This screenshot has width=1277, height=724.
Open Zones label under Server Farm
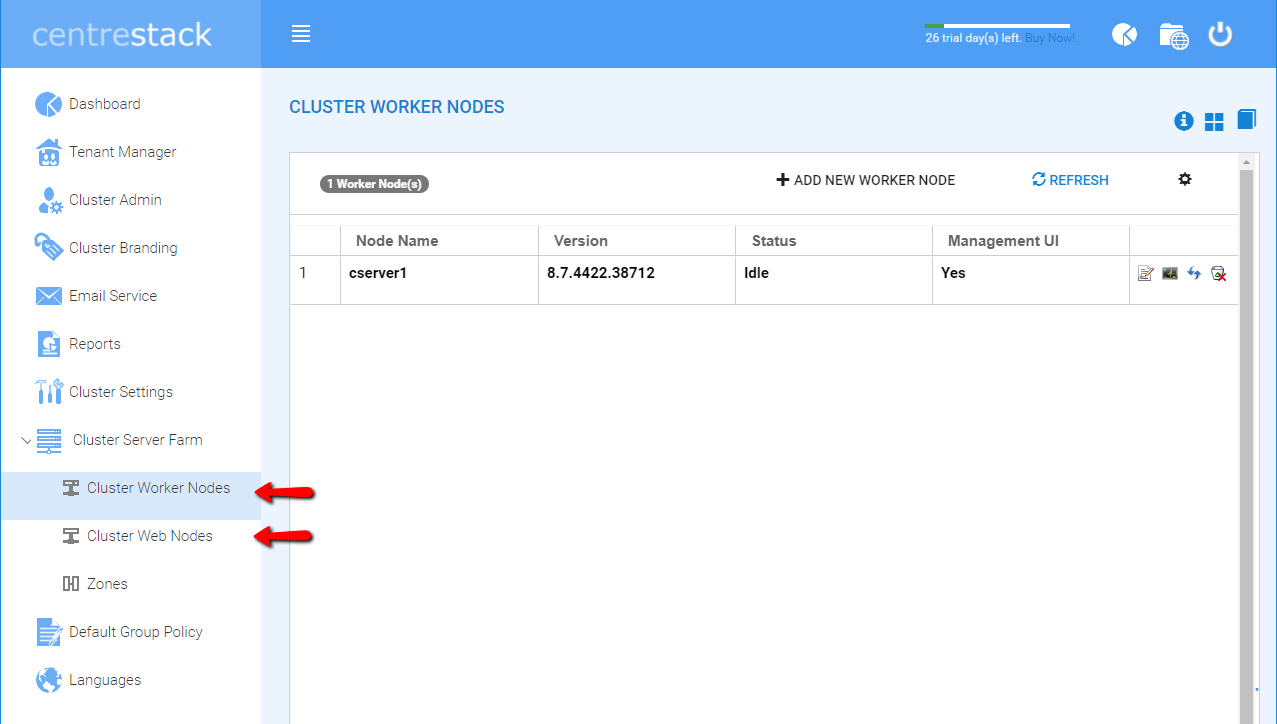coord(107,584)
